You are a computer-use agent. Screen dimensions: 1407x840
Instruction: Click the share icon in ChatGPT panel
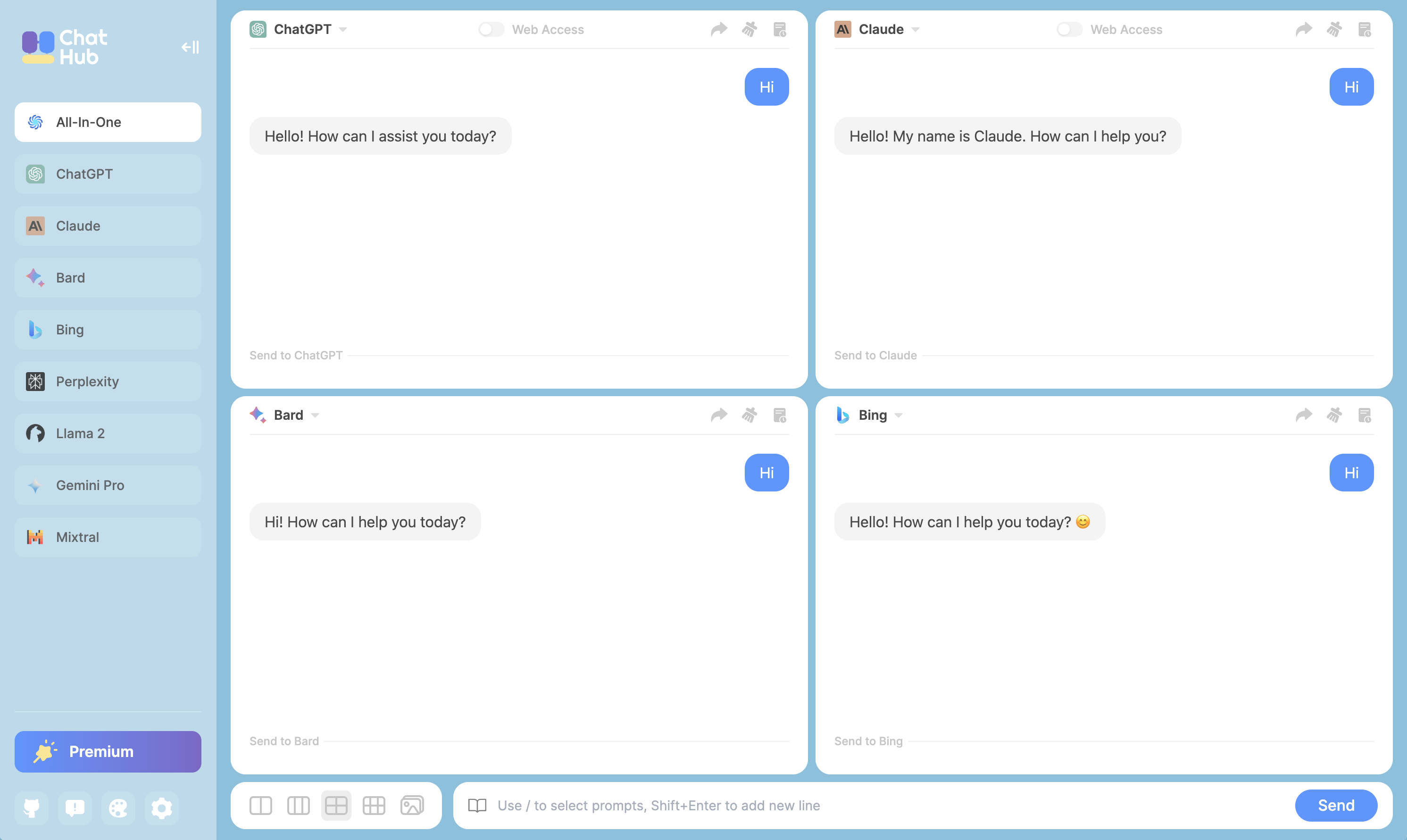tap(718, 29)
